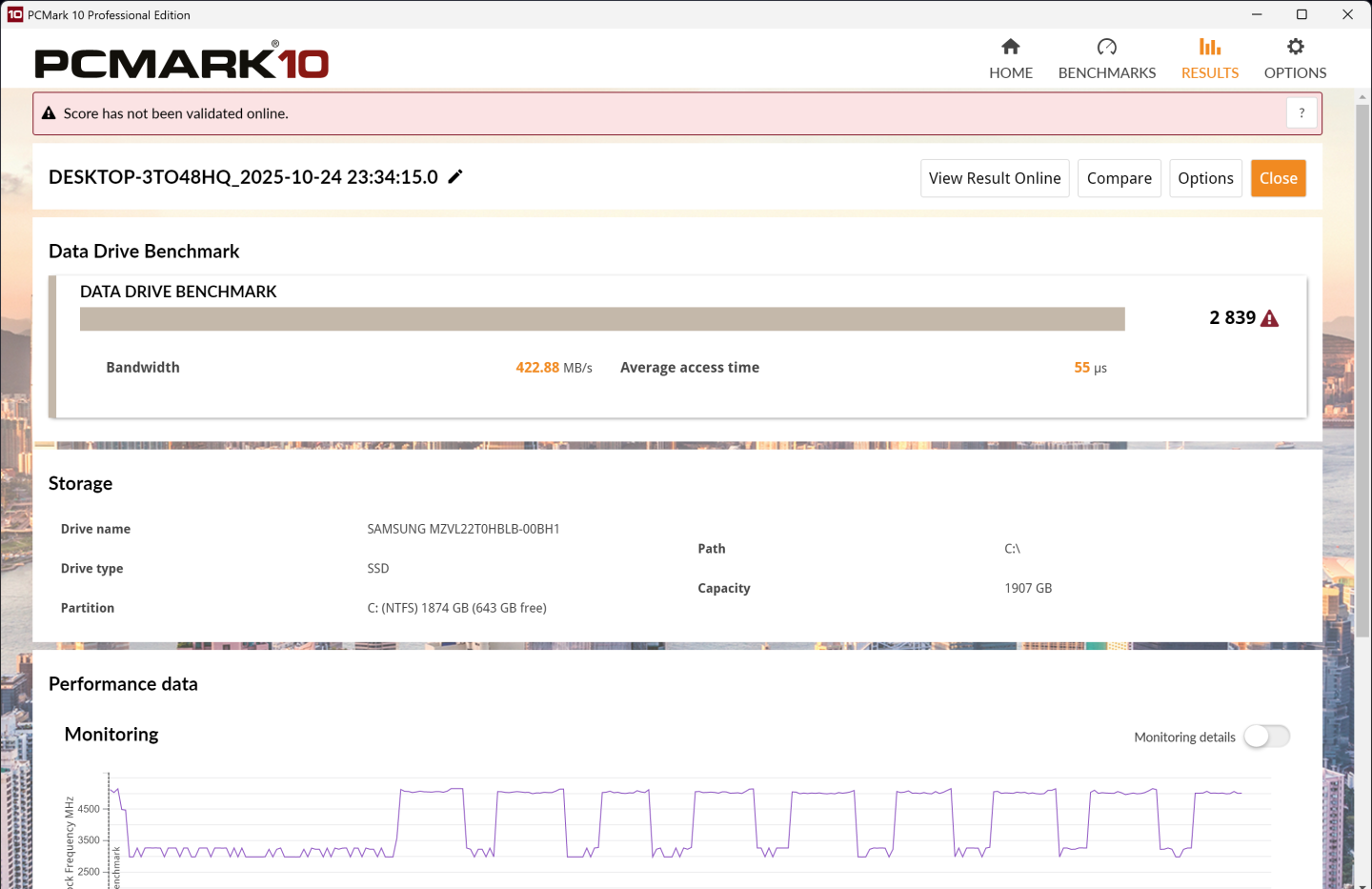
Task: Maximize the PCMark 10 window
Action: click(x=1301, y=14)
